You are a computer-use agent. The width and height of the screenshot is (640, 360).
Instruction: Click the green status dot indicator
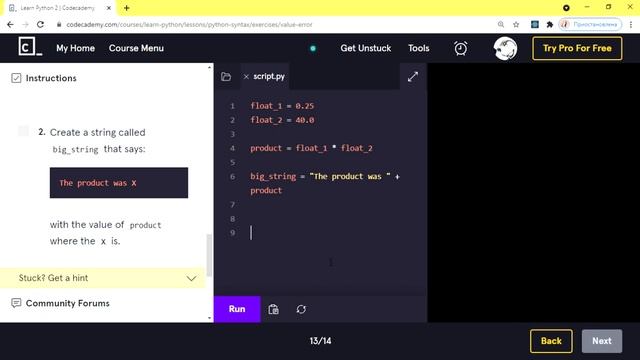(x=313, y=48)
